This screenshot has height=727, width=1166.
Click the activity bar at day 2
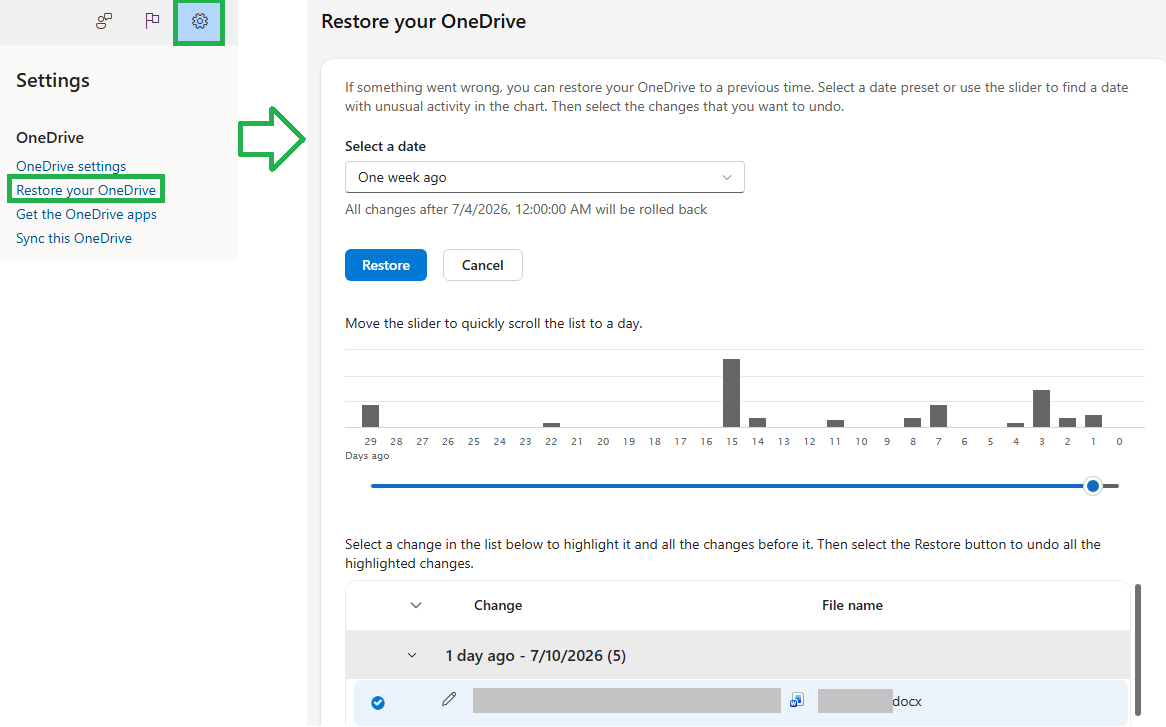(x=1067, y=423)
